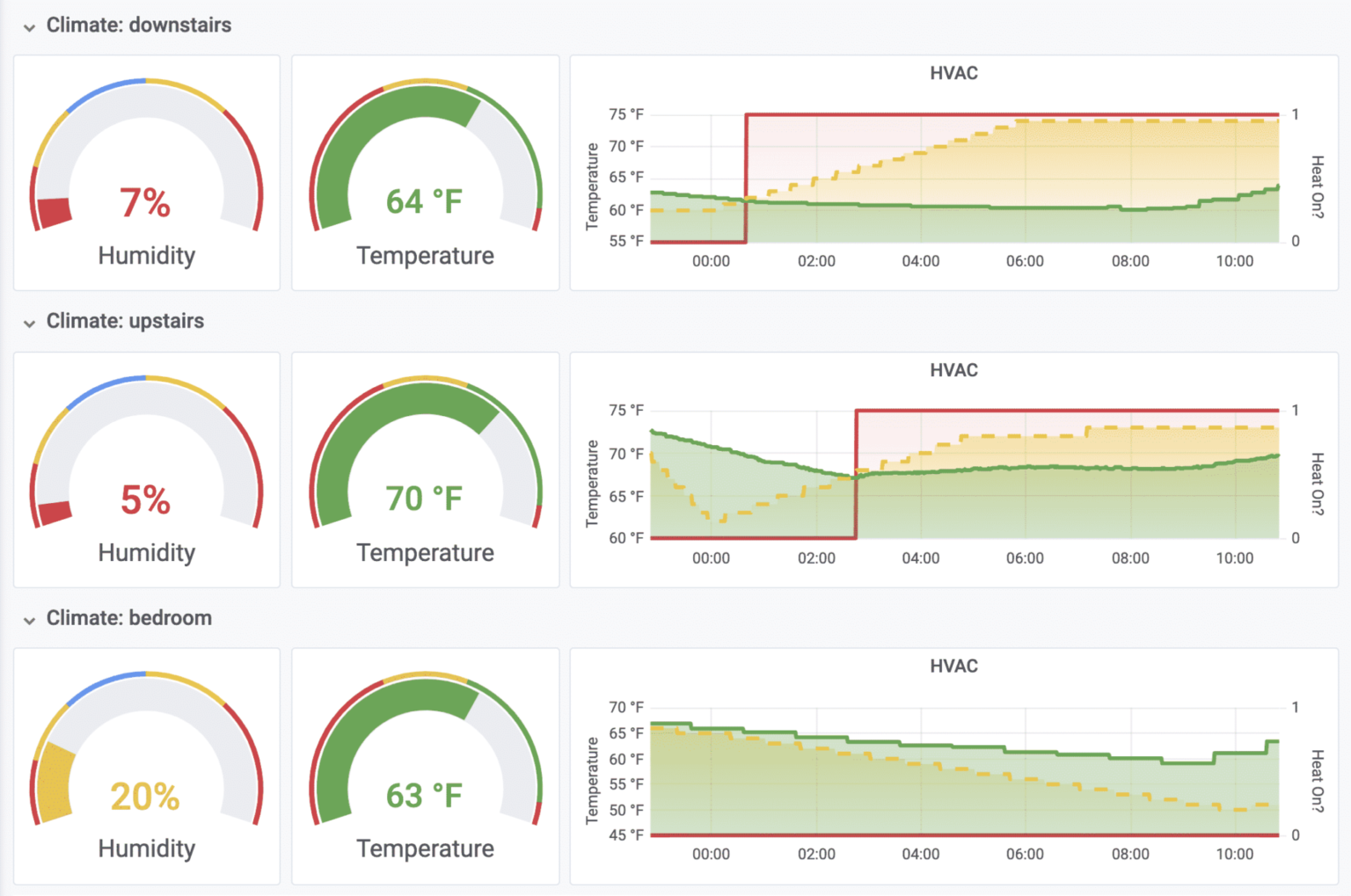Select the 64 °F downstairs temperature reading
Image resolution: width=1351 pixels, height=896 pixels.
coord(424,202)
